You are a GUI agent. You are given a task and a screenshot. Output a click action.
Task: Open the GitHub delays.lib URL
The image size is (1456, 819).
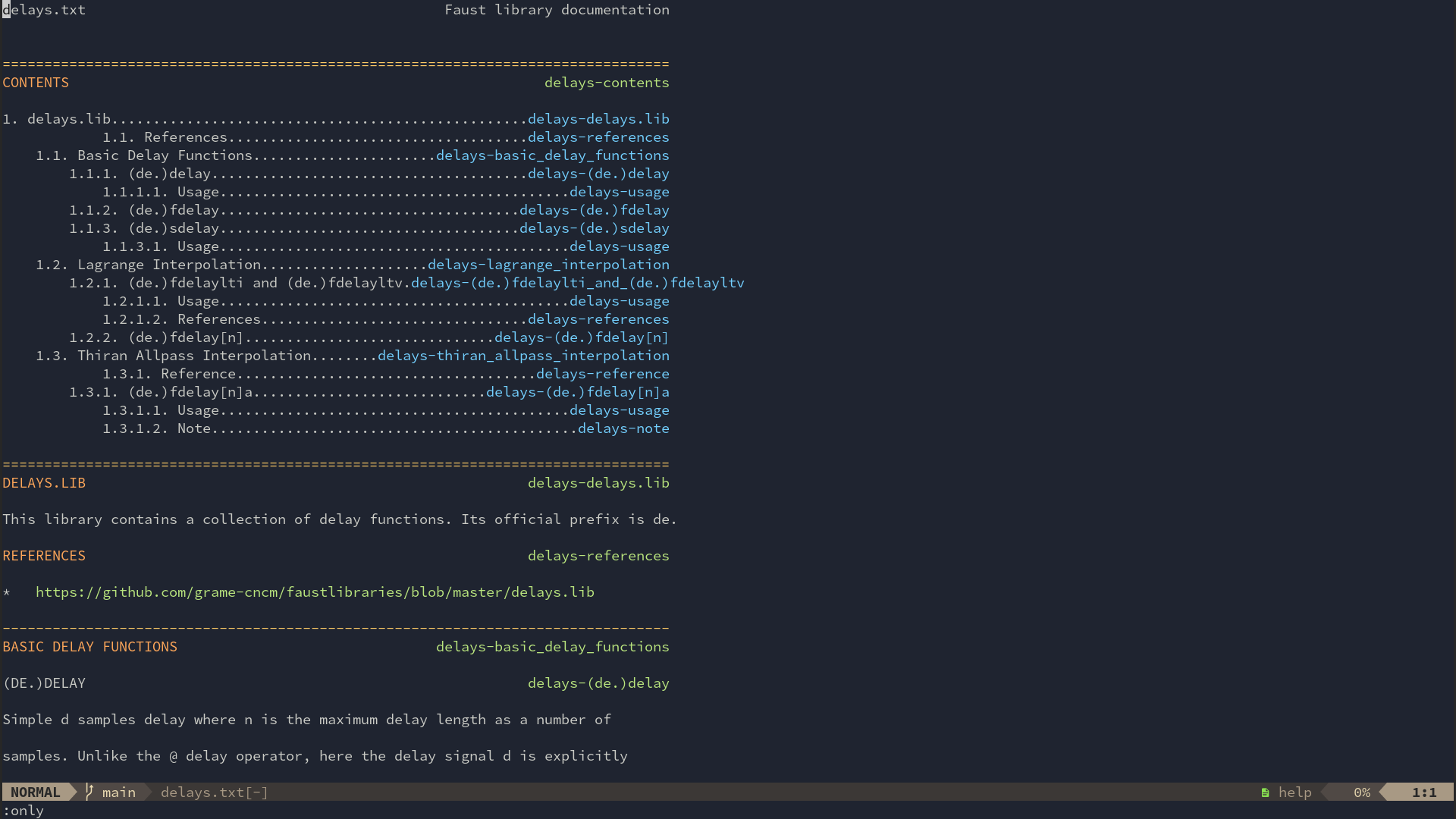315,592
